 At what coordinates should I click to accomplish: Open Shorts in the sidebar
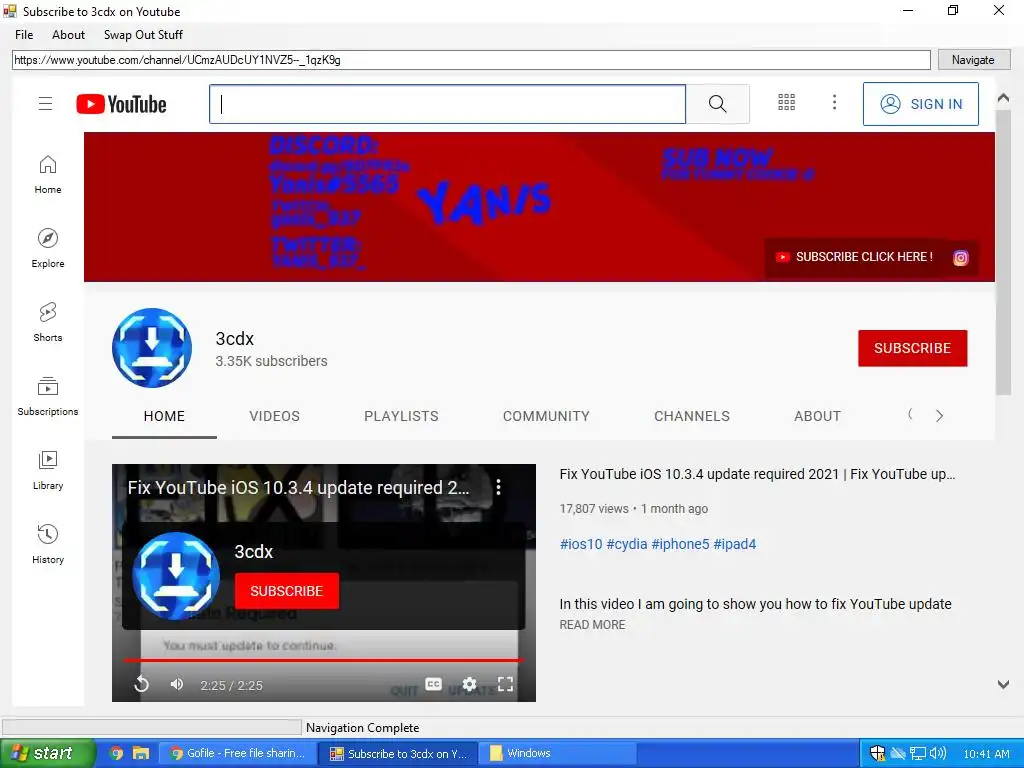(x=48, y=322)
